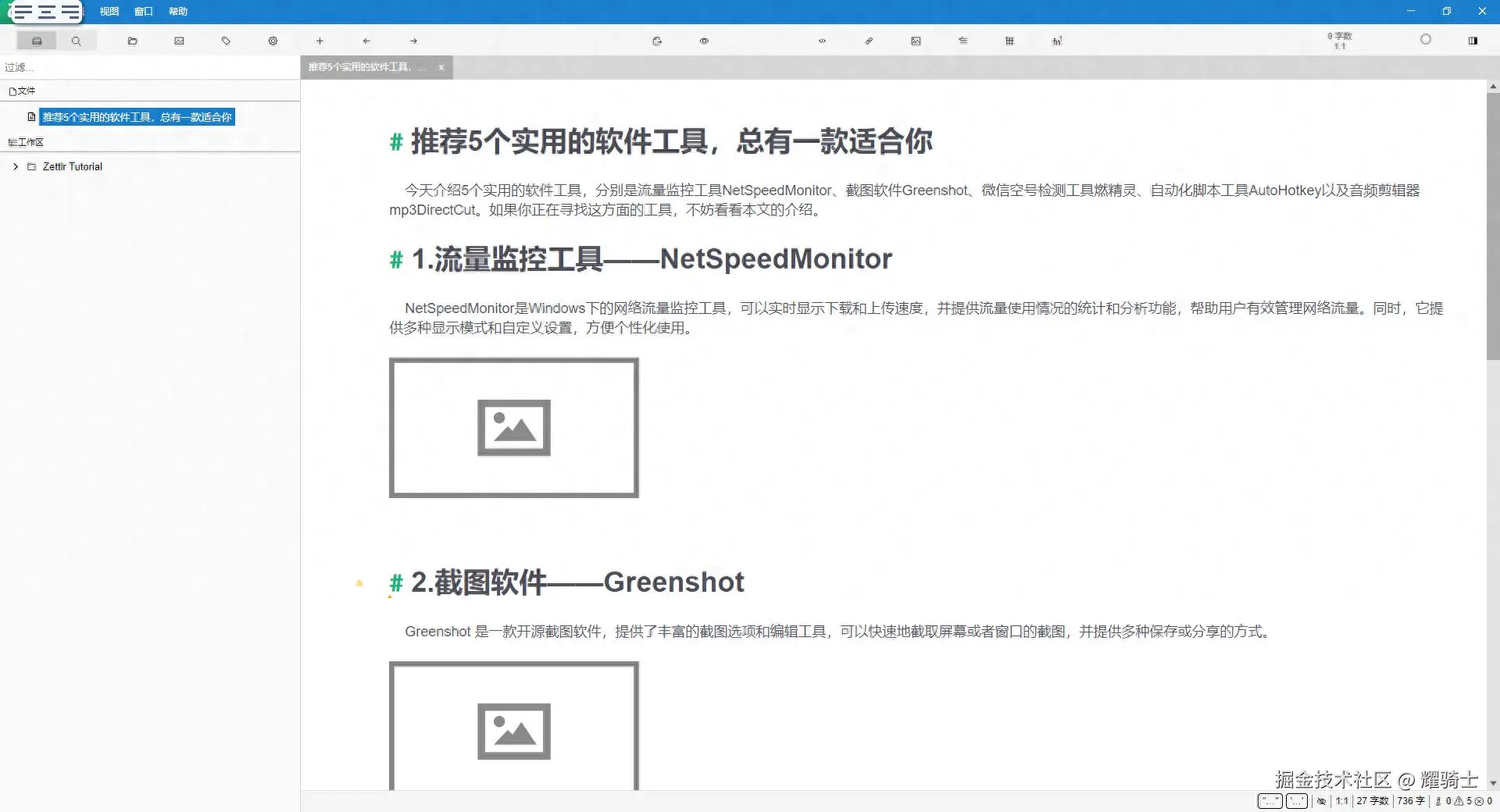Viewport: 1500px width, 812px height.
Task: Click the editor vertical scrollbar thumb
Action: pyautogui.click(x=1493, y=226)
